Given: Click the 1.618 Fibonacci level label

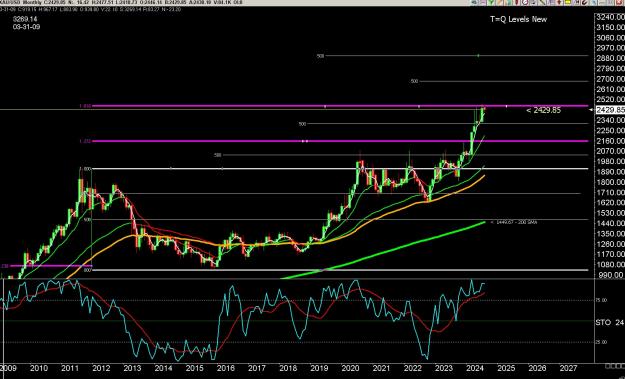Looking at the screenshot, I should [x=86, y=106].
